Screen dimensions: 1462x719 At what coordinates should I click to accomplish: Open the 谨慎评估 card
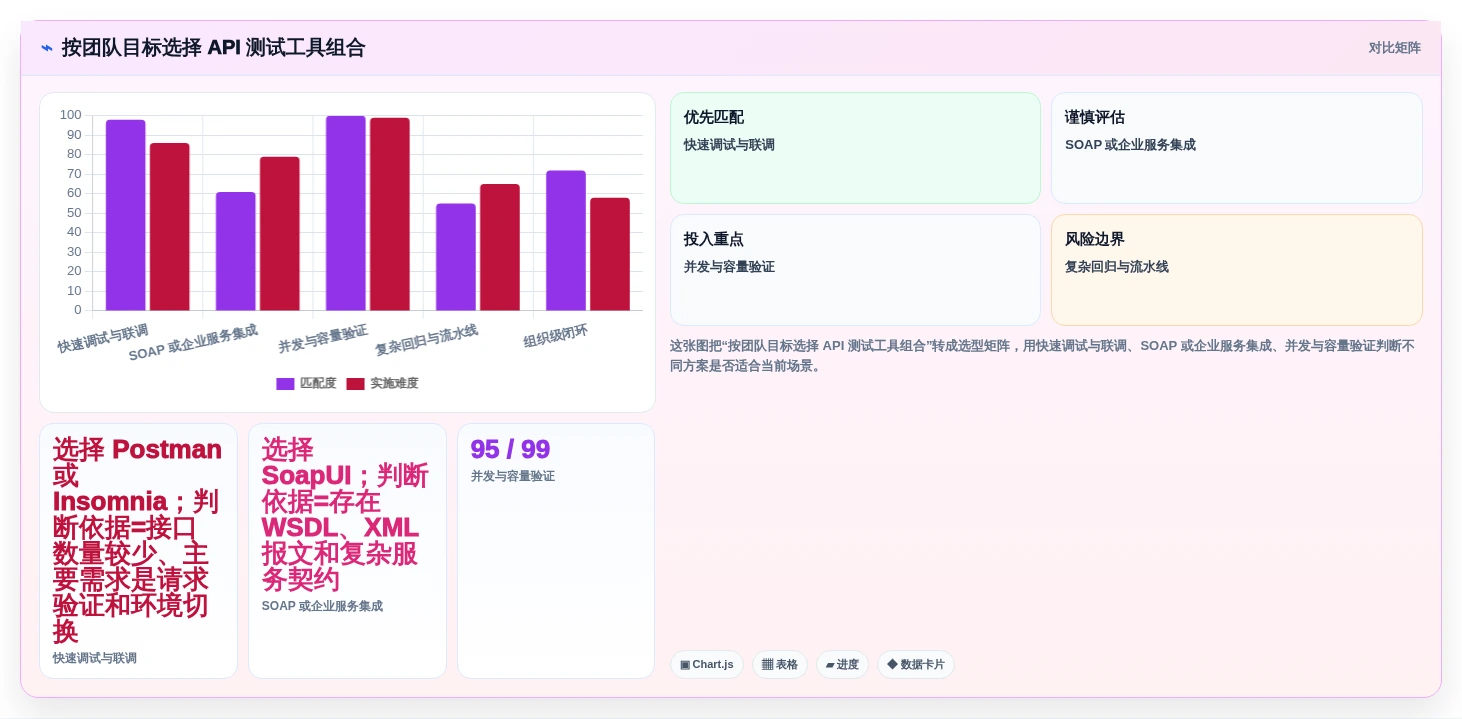point(1237,148)
